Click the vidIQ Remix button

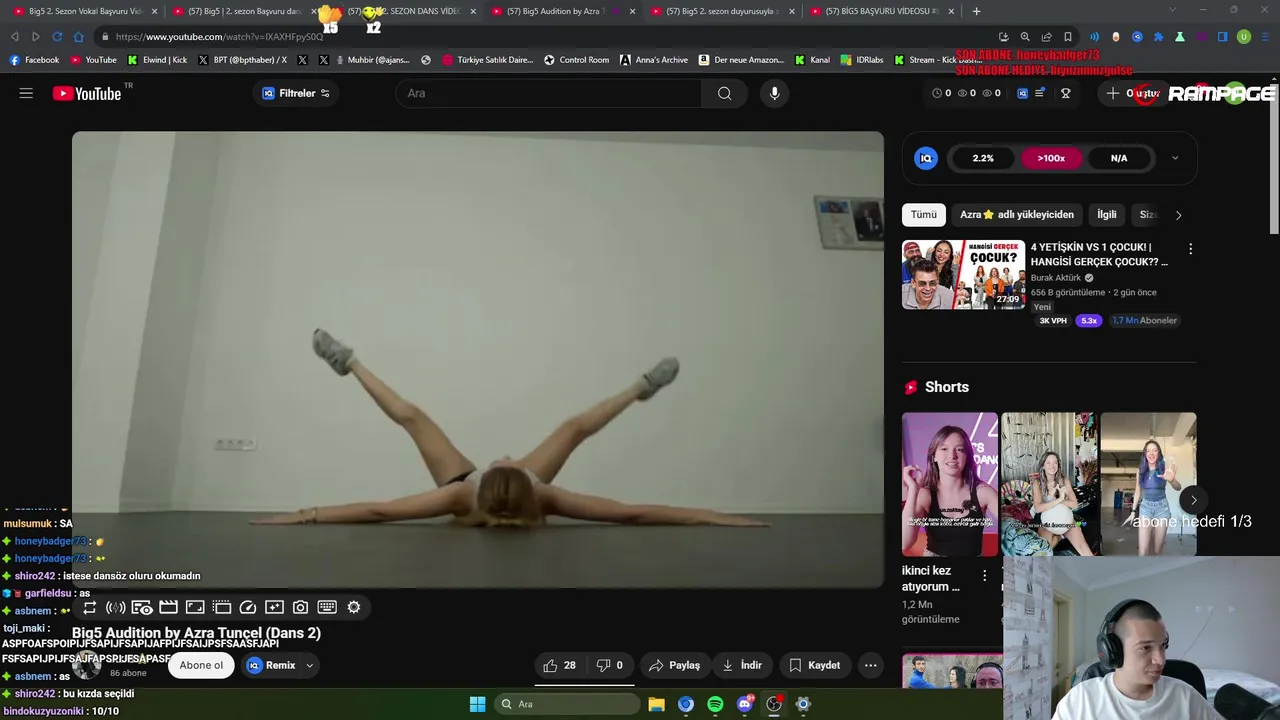(x=272, y=665)
